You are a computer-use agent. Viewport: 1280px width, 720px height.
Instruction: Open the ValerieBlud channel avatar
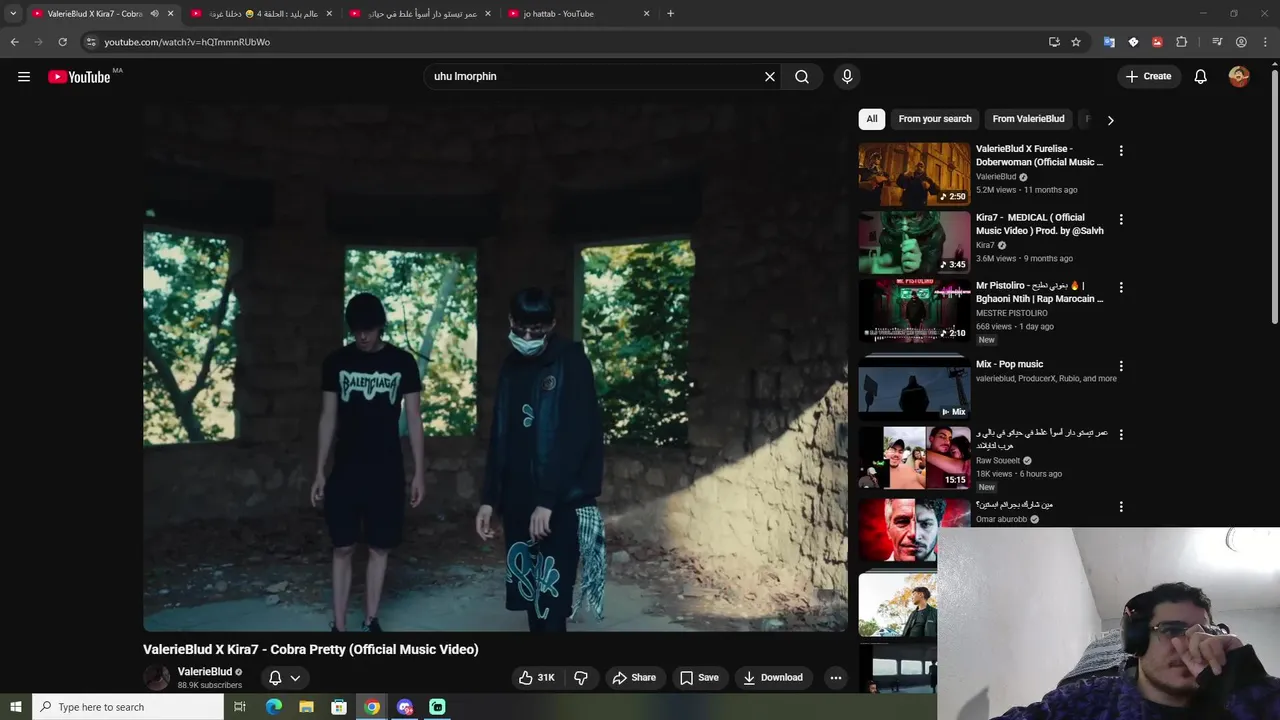157,678
